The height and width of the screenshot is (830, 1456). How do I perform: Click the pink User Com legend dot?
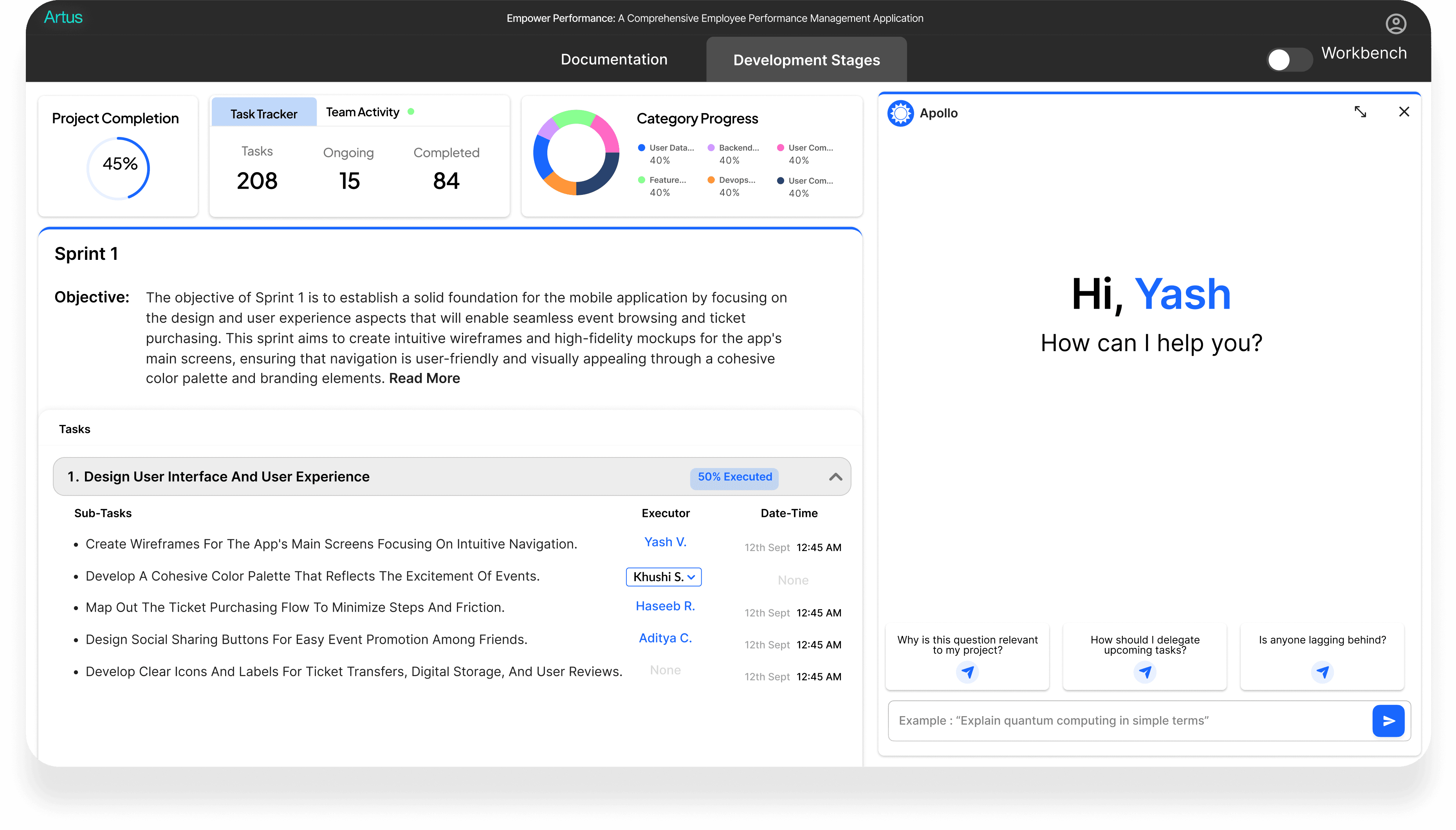tap(780, 148)
